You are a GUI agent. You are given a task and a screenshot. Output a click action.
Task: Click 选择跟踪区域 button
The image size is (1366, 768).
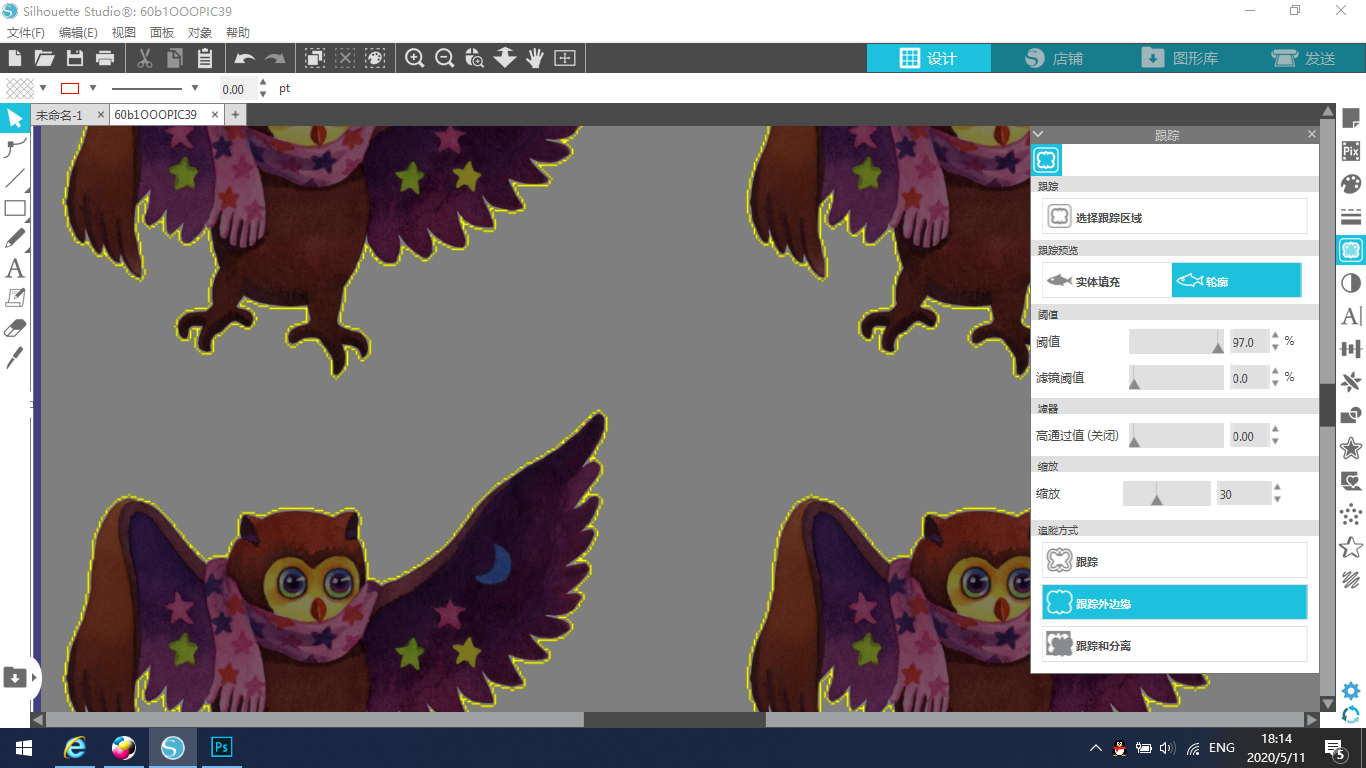(1175, 216)
